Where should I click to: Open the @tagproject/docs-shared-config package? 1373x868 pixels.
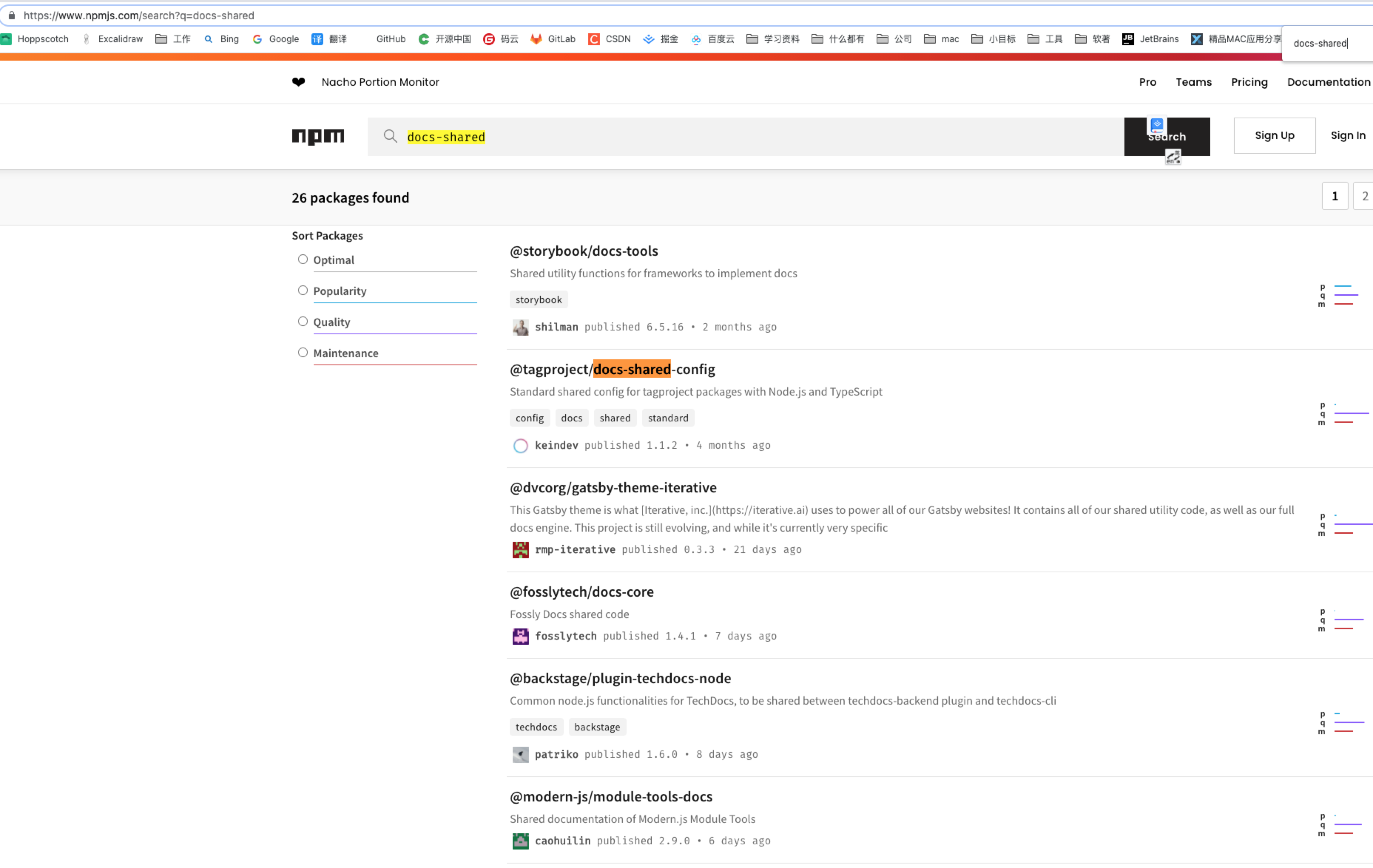[612, 369]
